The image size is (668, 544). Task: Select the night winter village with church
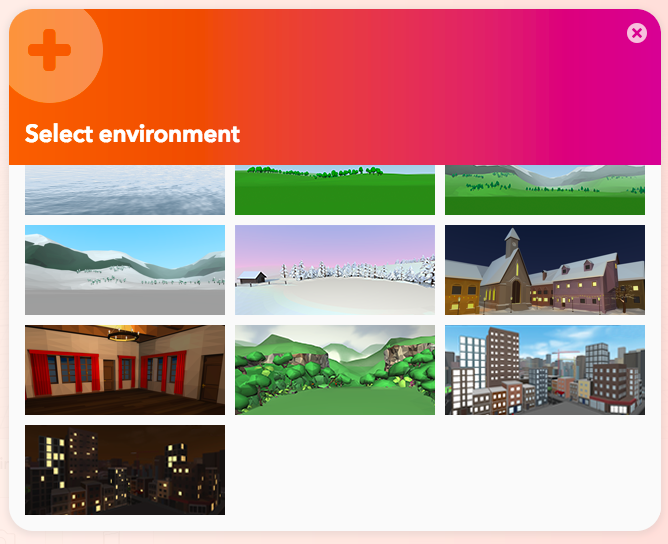coord(545,270)
